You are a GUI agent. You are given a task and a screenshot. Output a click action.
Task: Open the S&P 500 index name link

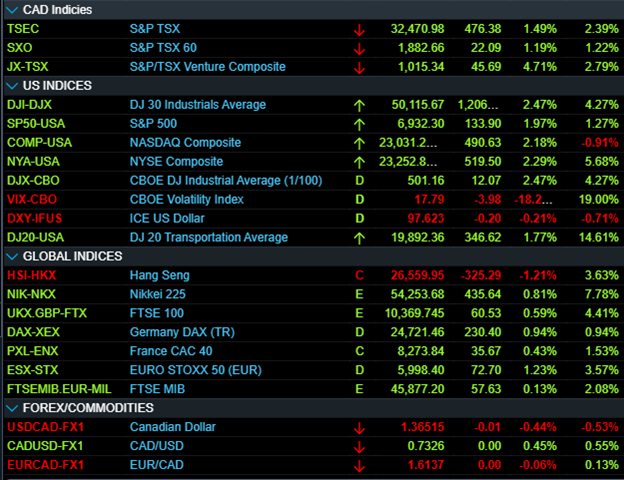[x=155, y=124]
